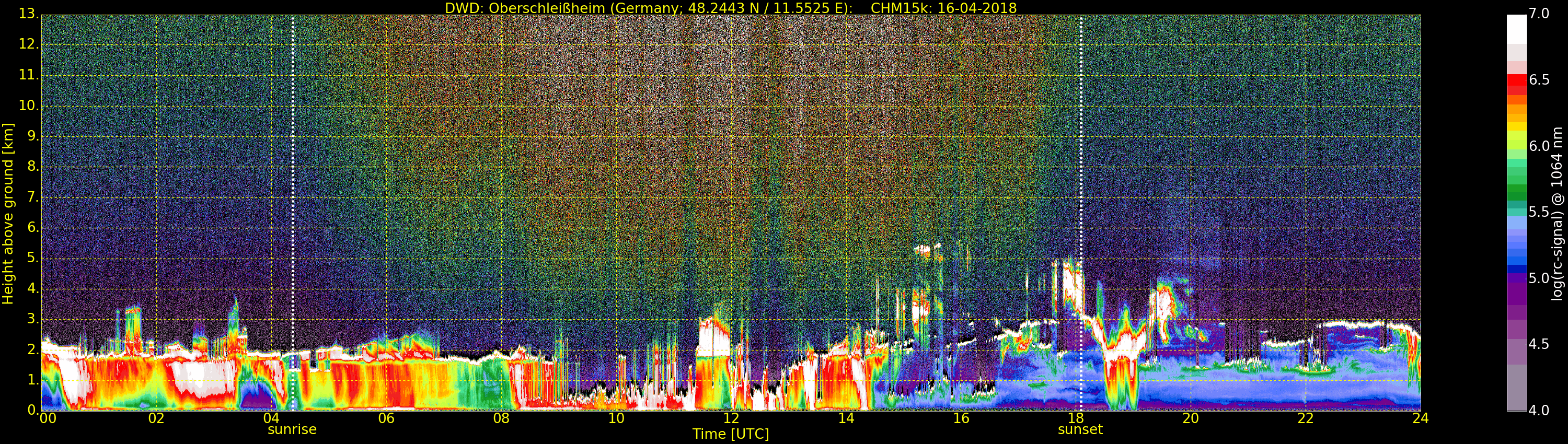Select the '2.' height axis tick label
Screen dimensions: 1568x444
click(33, 349)
